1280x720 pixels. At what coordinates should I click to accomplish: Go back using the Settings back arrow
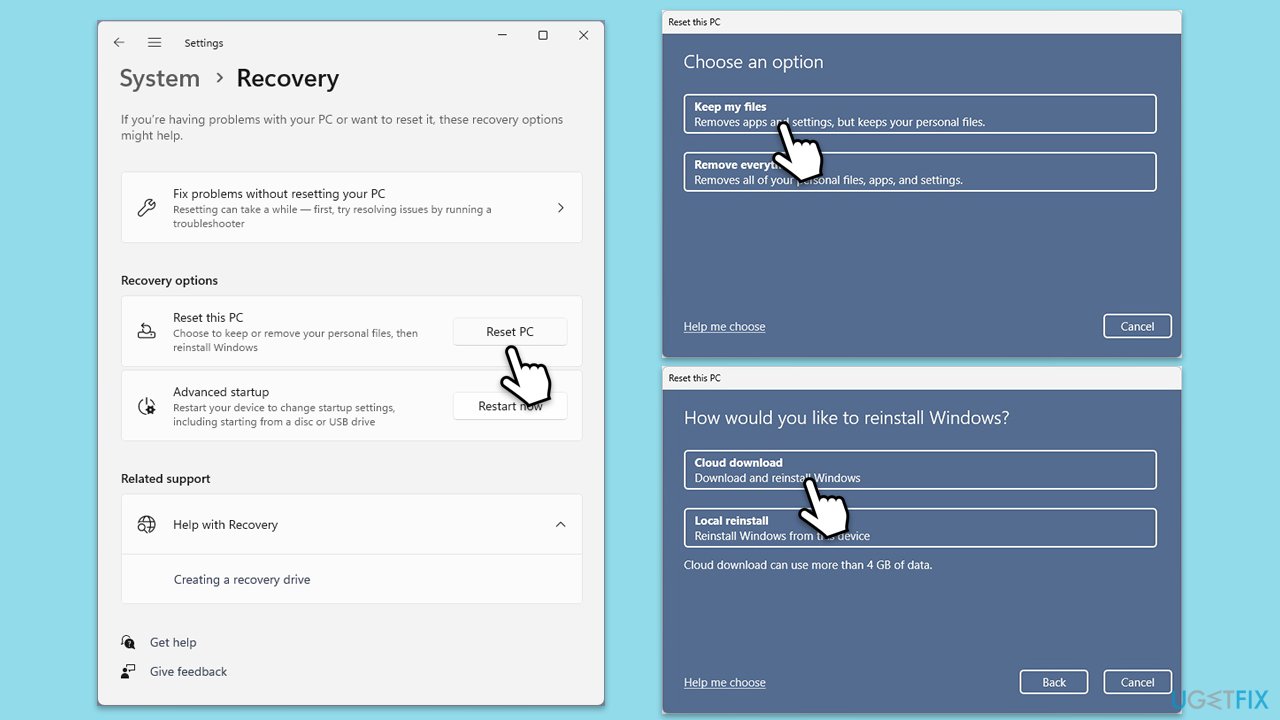point(119,43)
